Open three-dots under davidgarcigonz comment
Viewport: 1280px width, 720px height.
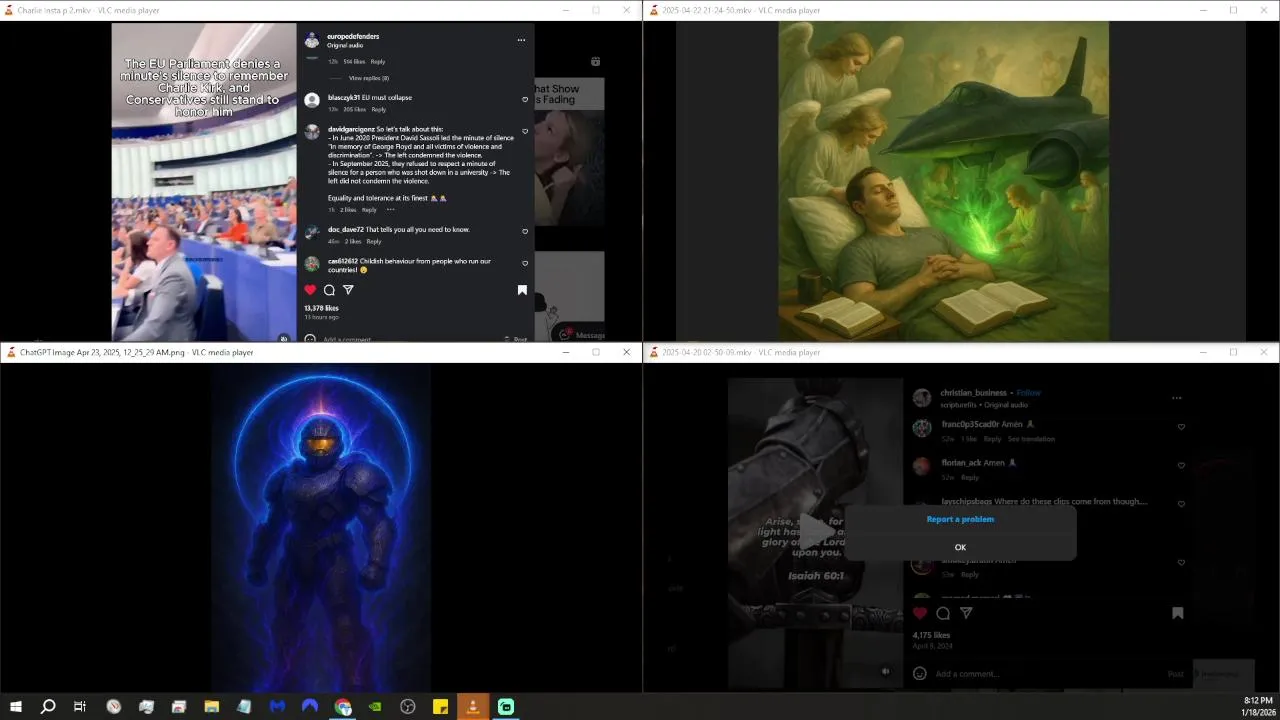[x=390, y=210]
